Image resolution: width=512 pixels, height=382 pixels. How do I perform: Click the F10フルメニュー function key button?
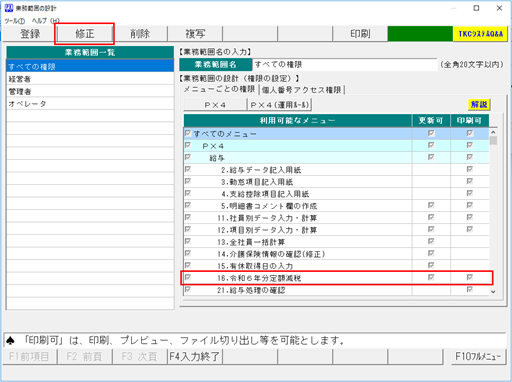click(x=478, y=357)
